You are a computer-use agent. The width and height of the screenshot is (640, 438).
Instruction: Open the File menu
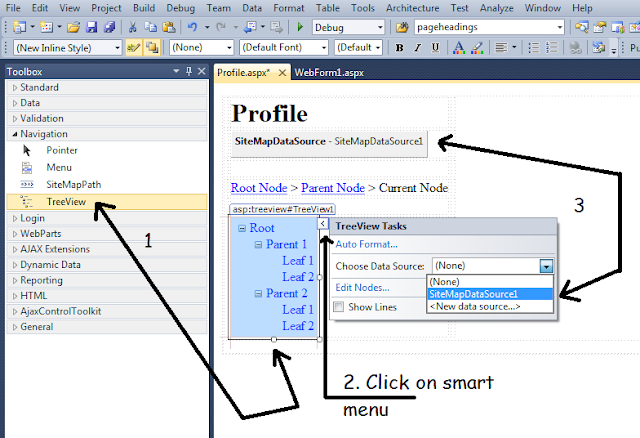pos(13,8)
